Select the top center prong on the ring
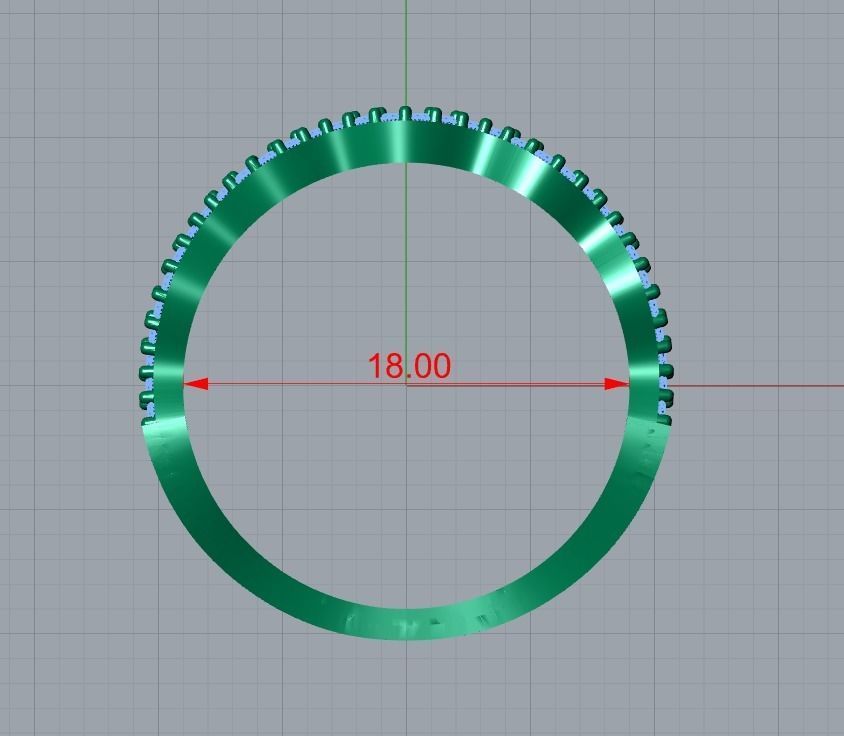Image resolution: width=844 pixels, height=736 pixels. [x=405, y=114]
